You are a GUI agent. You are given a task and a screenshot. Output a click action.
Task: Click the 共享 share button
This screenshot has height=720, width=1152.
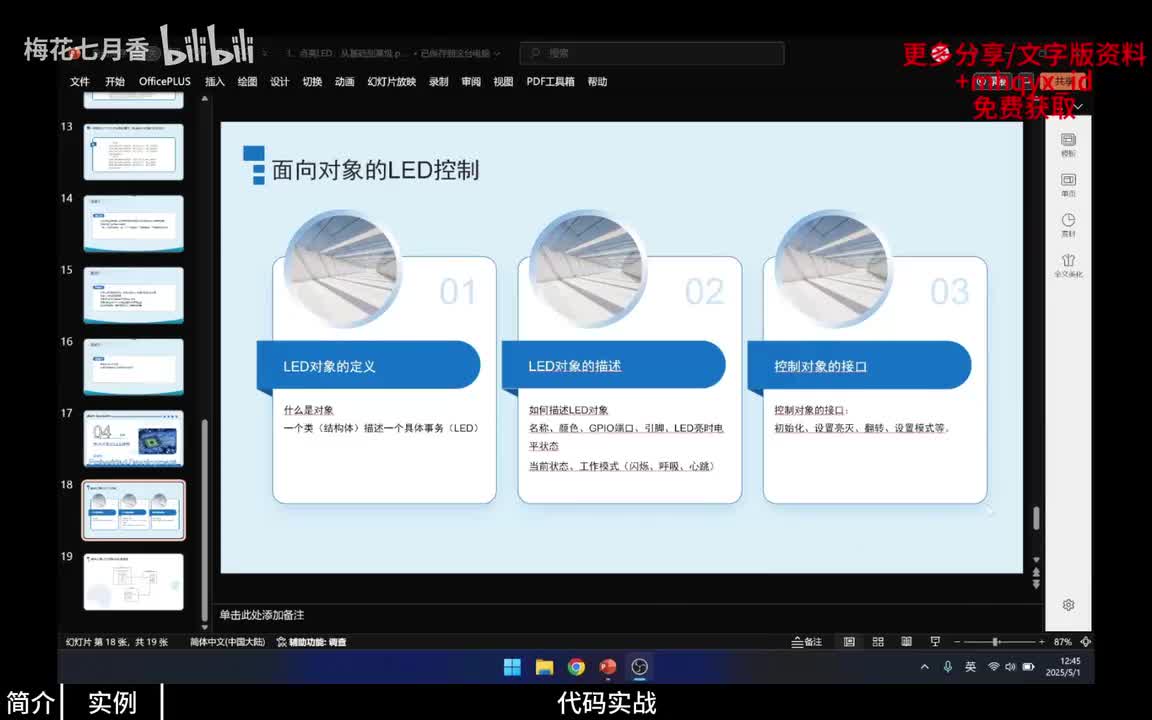1064,82
